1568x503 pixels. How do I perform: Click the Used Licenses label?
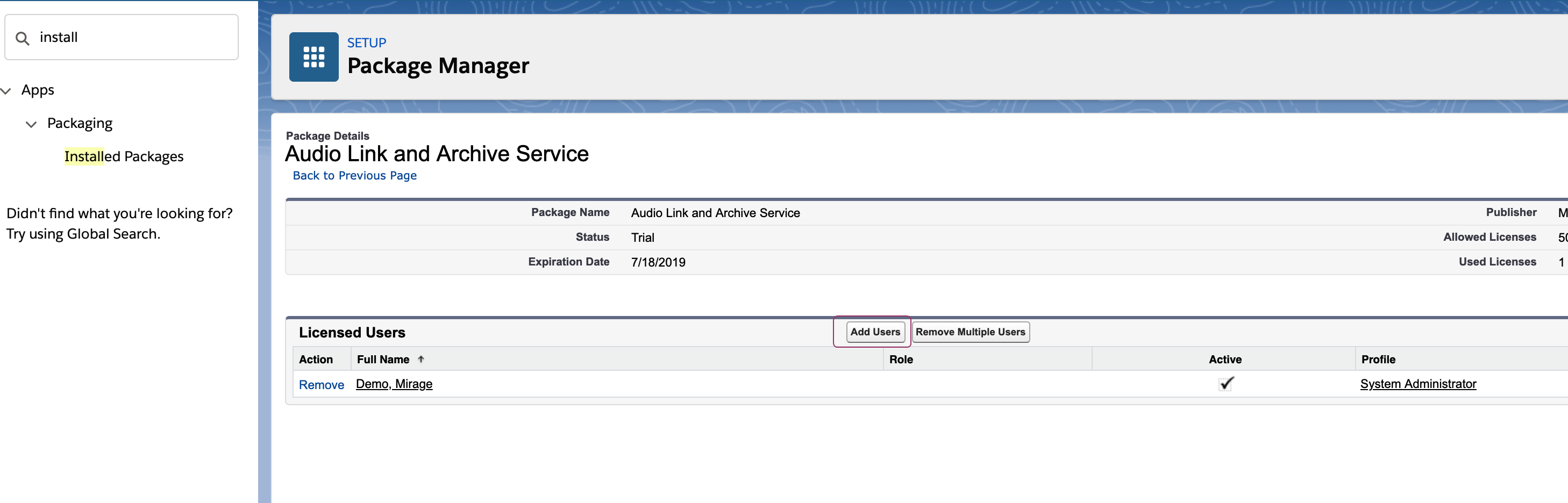click(x=1497, y=262)
